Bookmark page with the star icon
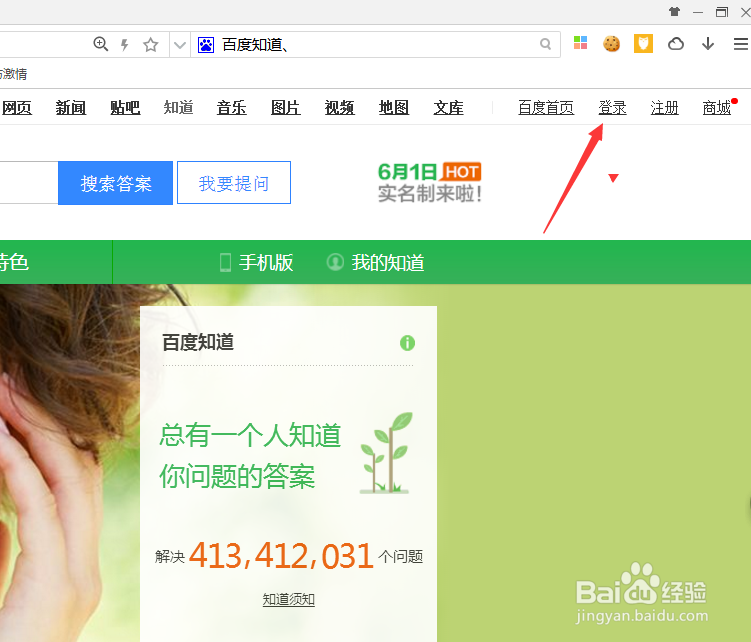 click(x=151, y=45)
